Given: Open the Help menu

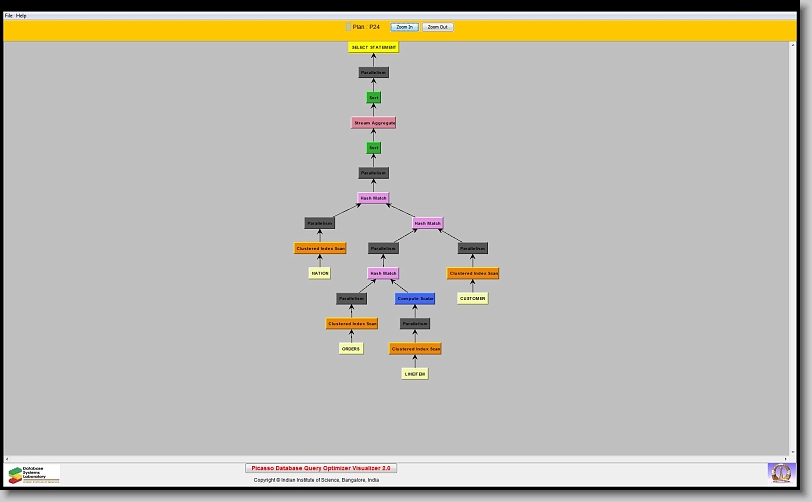Looking at the screenshot, I should [21, 16].
